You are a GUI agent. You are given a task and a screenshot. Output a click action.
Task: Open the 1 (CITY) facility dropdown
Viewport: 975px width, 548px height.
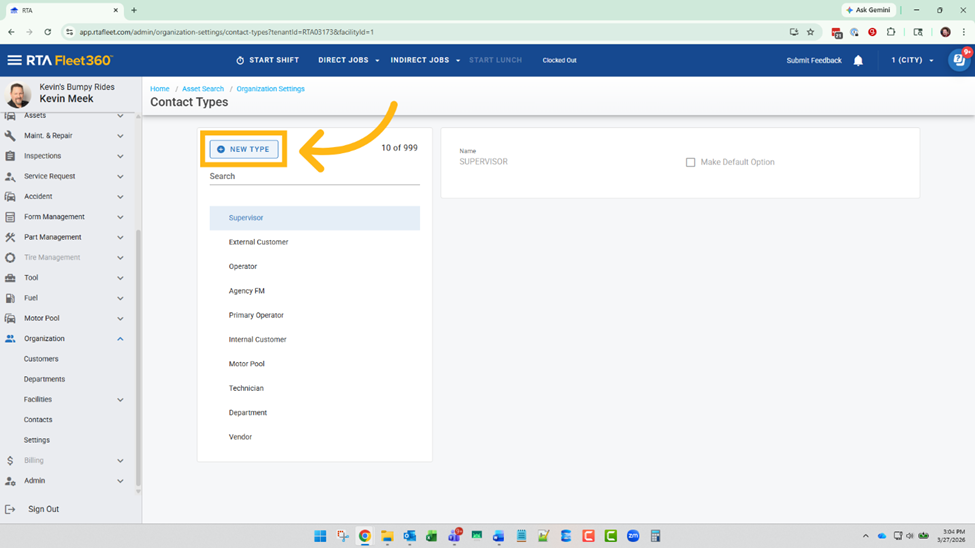[x=912, y=60]
